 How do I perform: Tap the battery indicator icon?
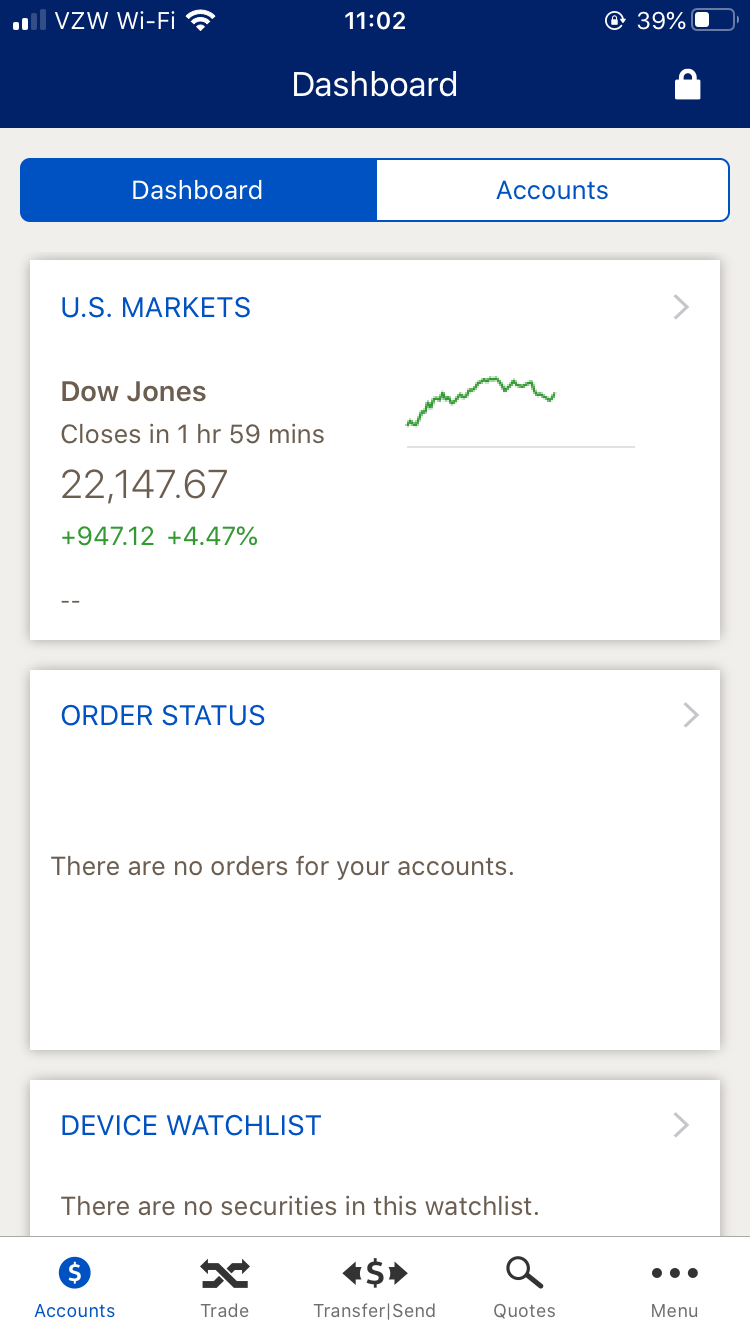pyautogui.click(x=714, y=21)
